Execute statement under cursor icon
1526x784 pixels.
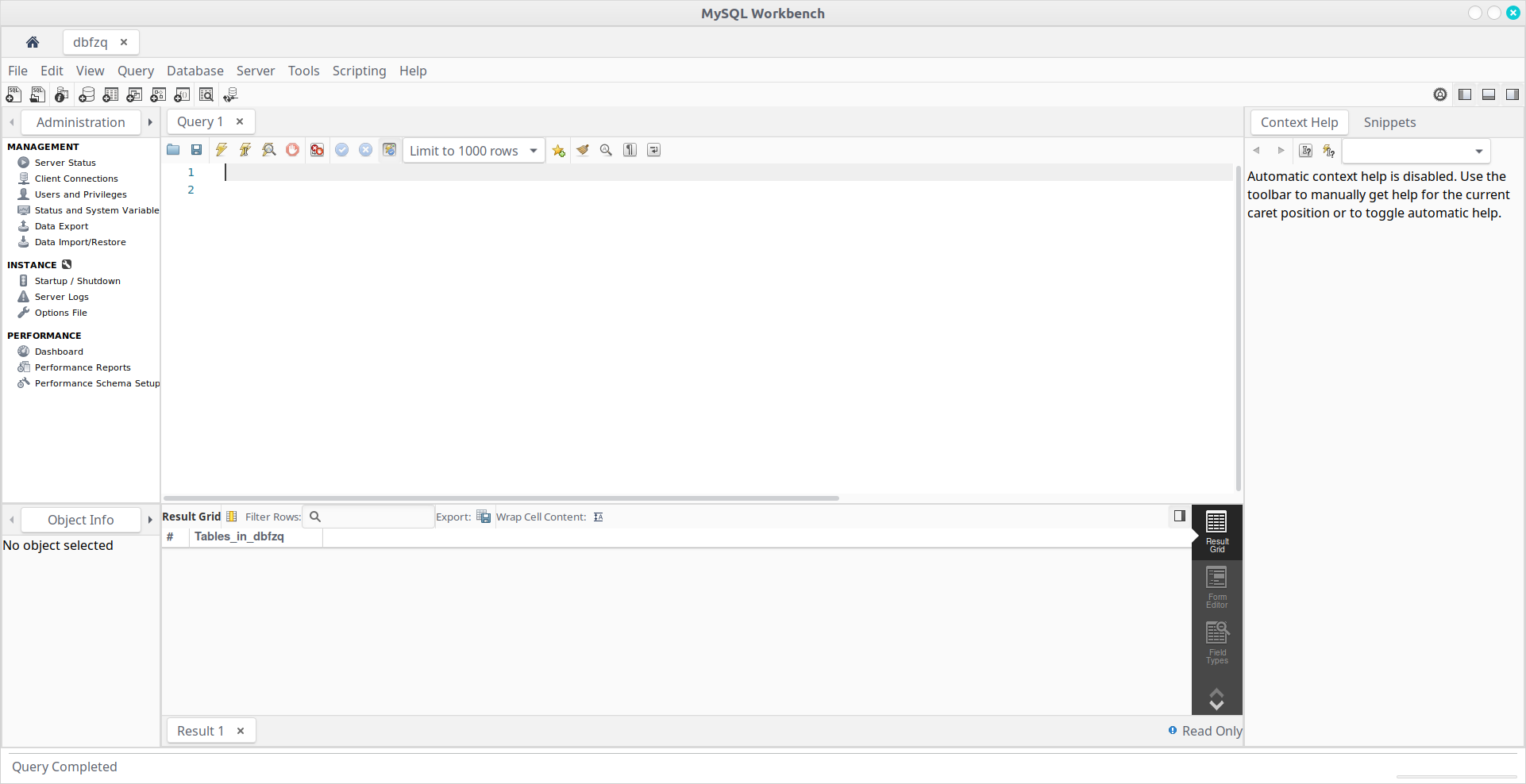tap(245, 150)
